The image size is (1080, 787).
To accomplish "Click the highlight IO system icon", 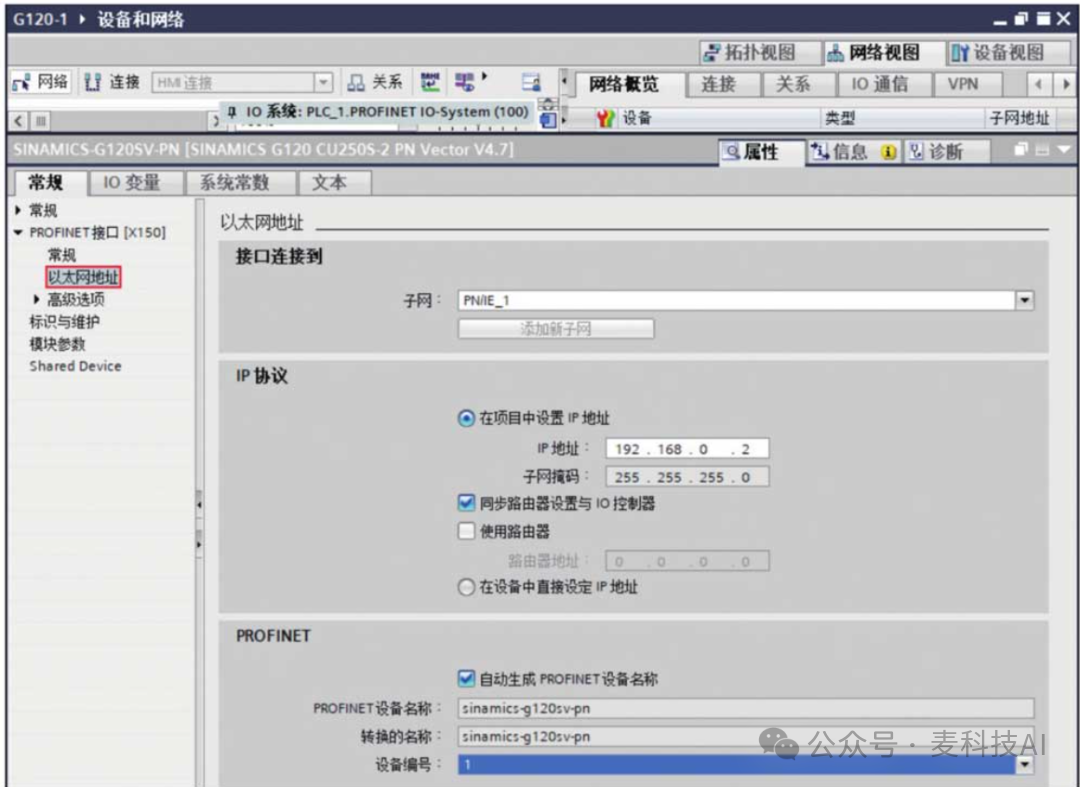I will point(465,83).
